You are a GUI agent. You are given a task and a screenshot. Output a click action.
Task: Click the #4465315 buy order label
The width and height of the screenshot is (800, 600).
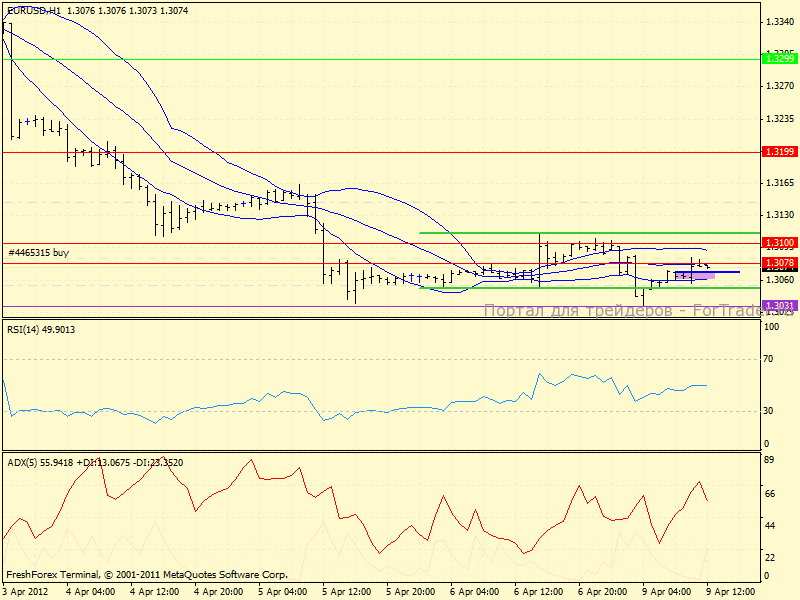pyautogui.click(x=38, y=253)
